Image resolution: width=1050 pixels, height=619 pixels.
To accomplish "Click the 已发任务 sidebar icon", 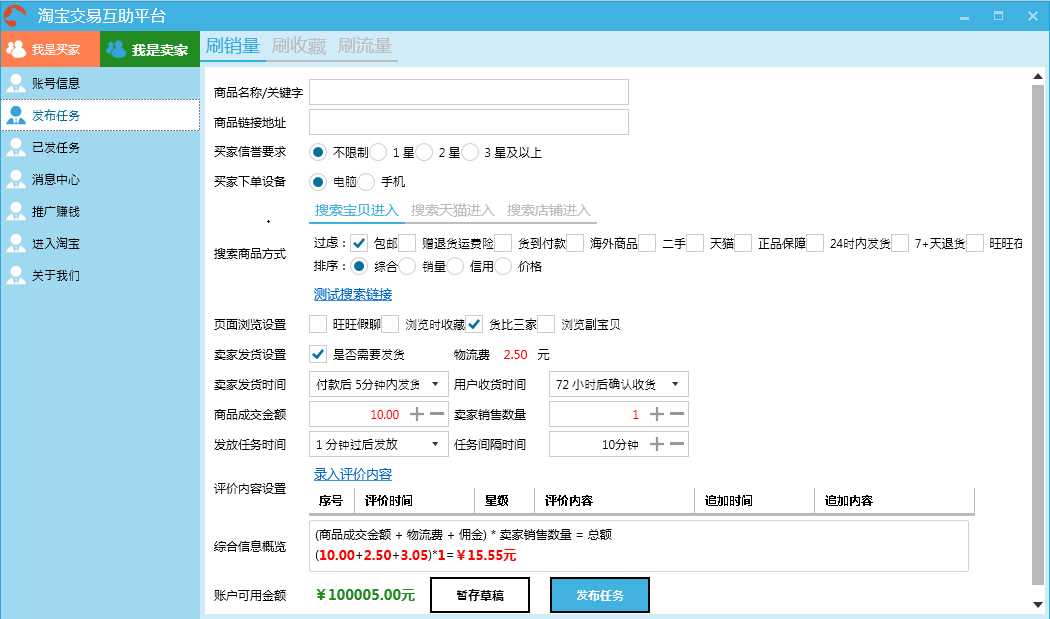I will [15, 147].
